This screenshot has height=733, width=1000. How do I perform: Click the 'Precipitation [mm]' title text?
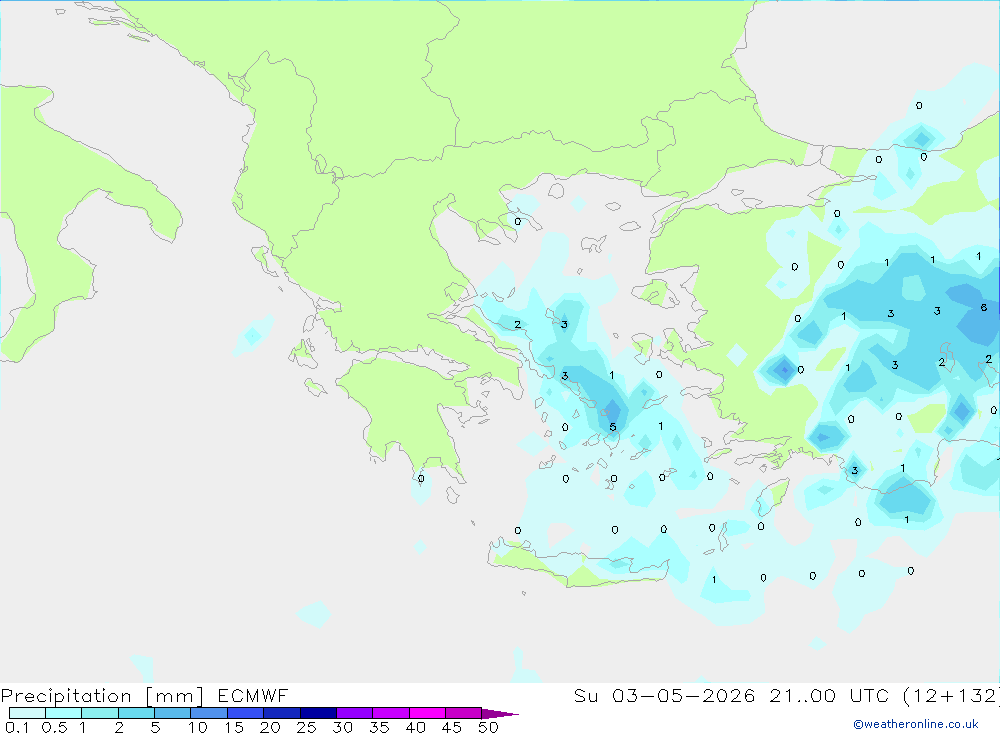click(x=102, y=696)
